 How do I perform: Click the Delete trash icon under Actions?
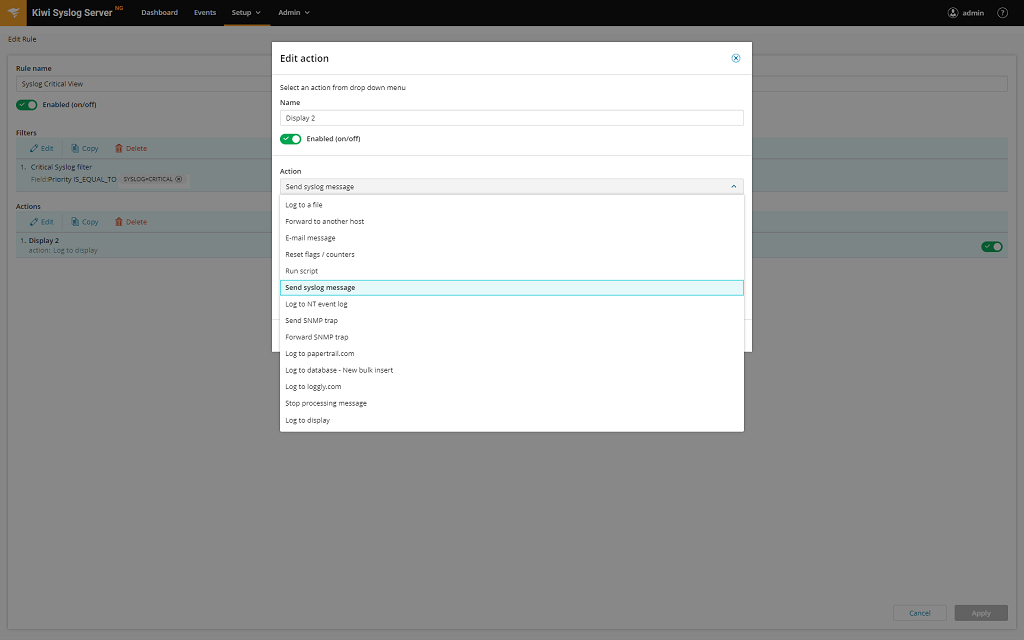coord(131,221)
